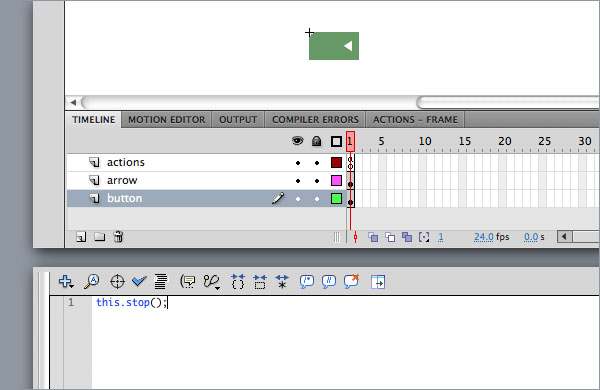Check syntax with the blue checkmark
600x390 pixels.
point(139,282)
